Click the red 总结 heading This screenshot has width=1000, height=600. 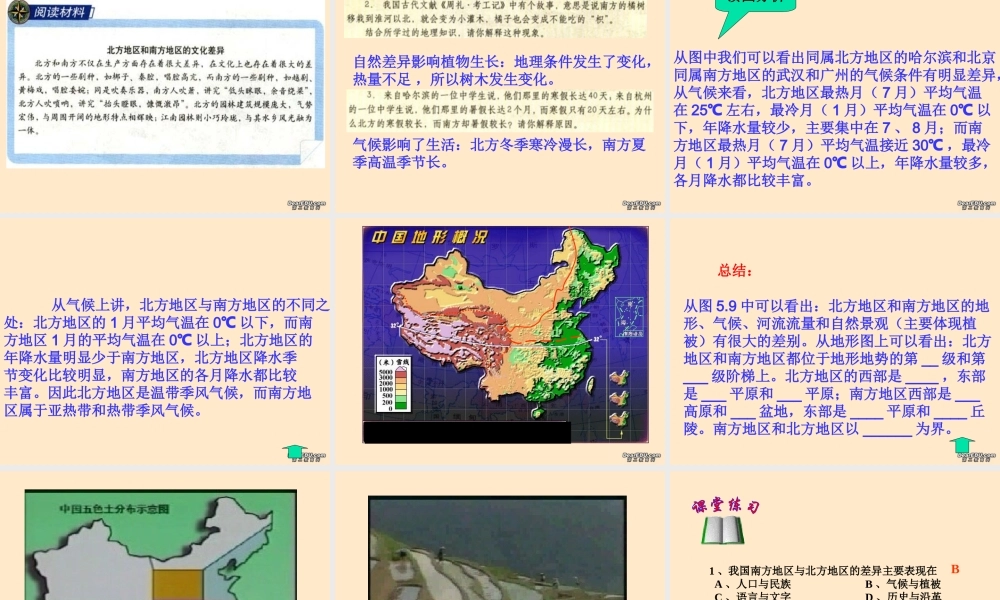tap(735, 270)
